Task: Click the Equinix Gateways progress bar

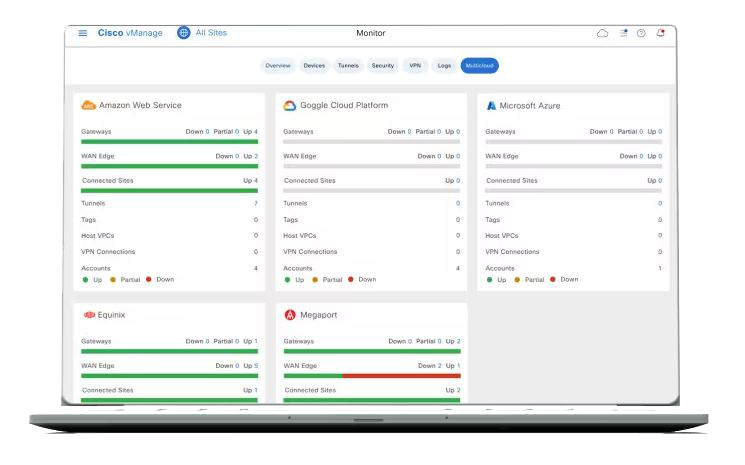Action: click(x=170, y=351)
